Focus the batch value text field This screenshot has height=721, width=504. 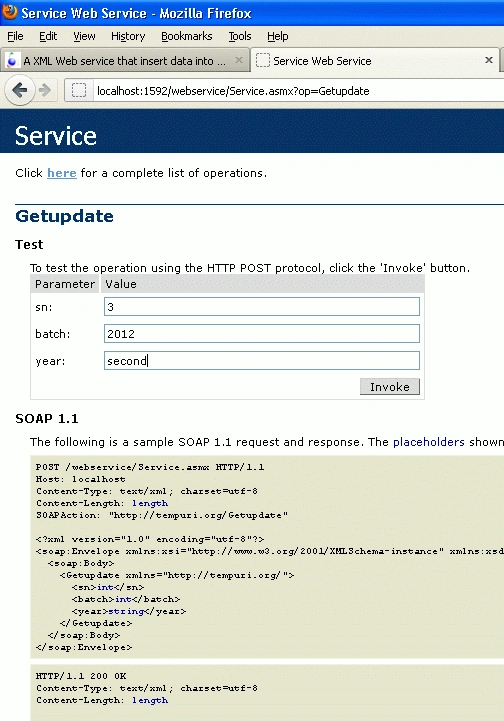(x=262, y=334)
